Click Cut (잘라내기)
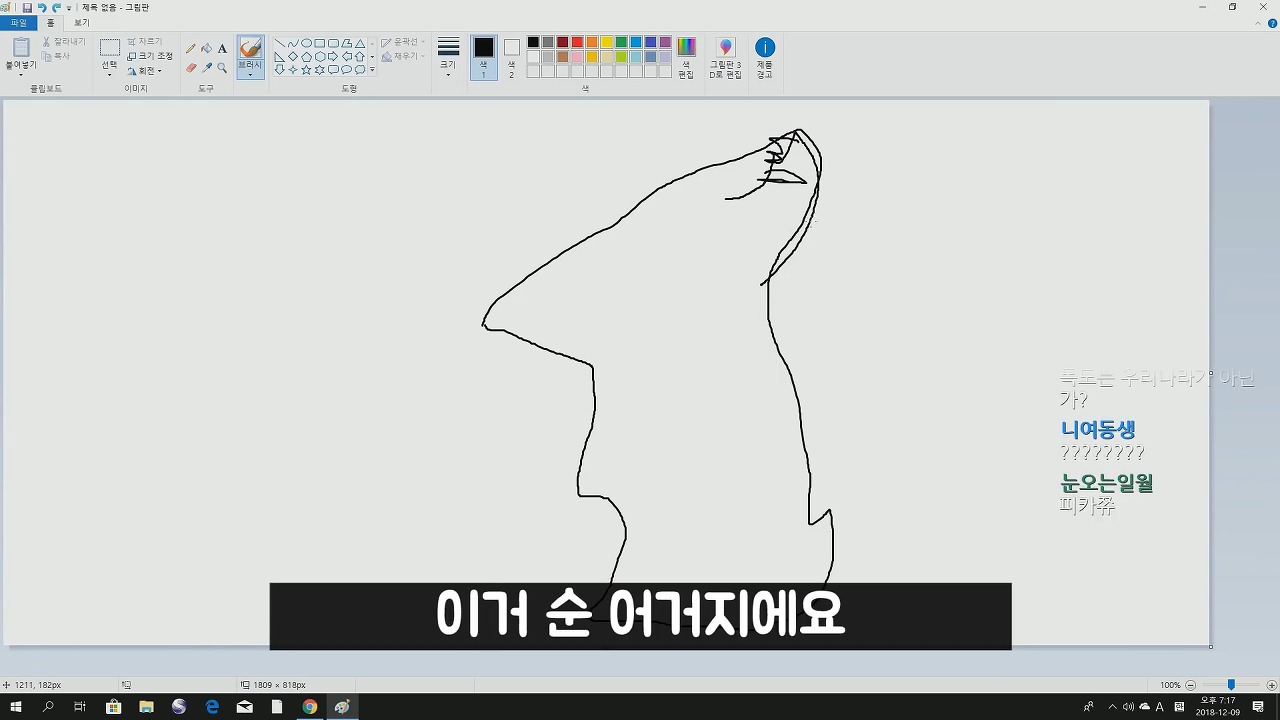 64,42
